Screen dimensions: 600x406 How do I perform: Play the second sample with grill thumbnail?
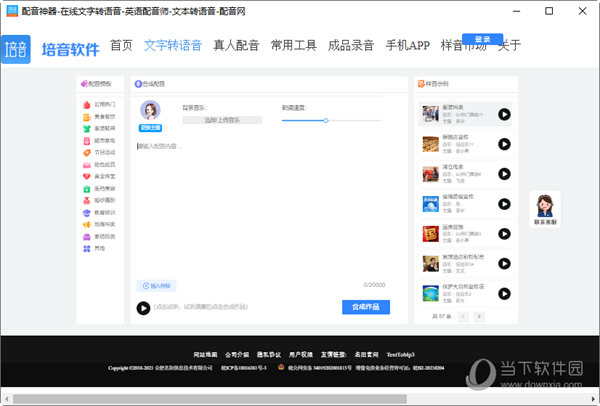tap(504, 144)
